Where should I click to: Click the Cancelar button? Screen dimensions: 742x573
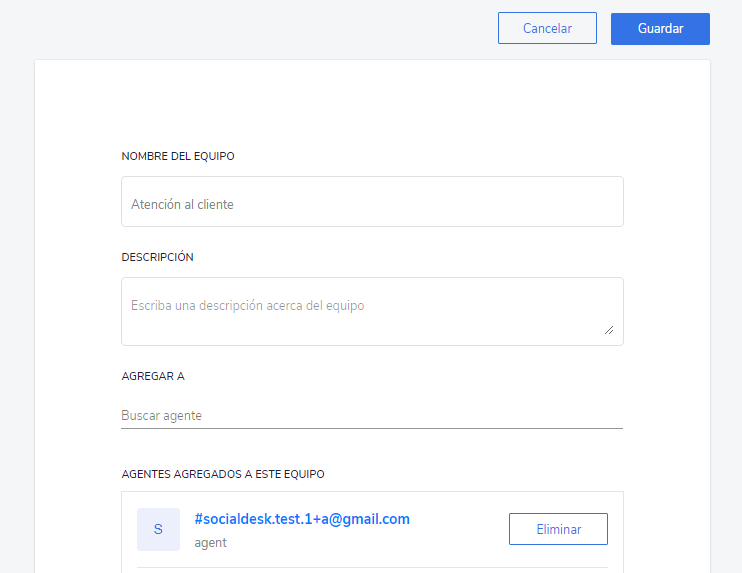(547, 28)
